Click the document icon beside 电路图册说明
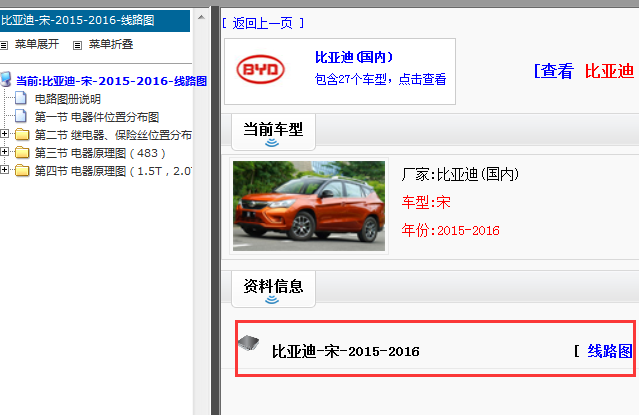The image size is (639, 415). tap(21, 98)
